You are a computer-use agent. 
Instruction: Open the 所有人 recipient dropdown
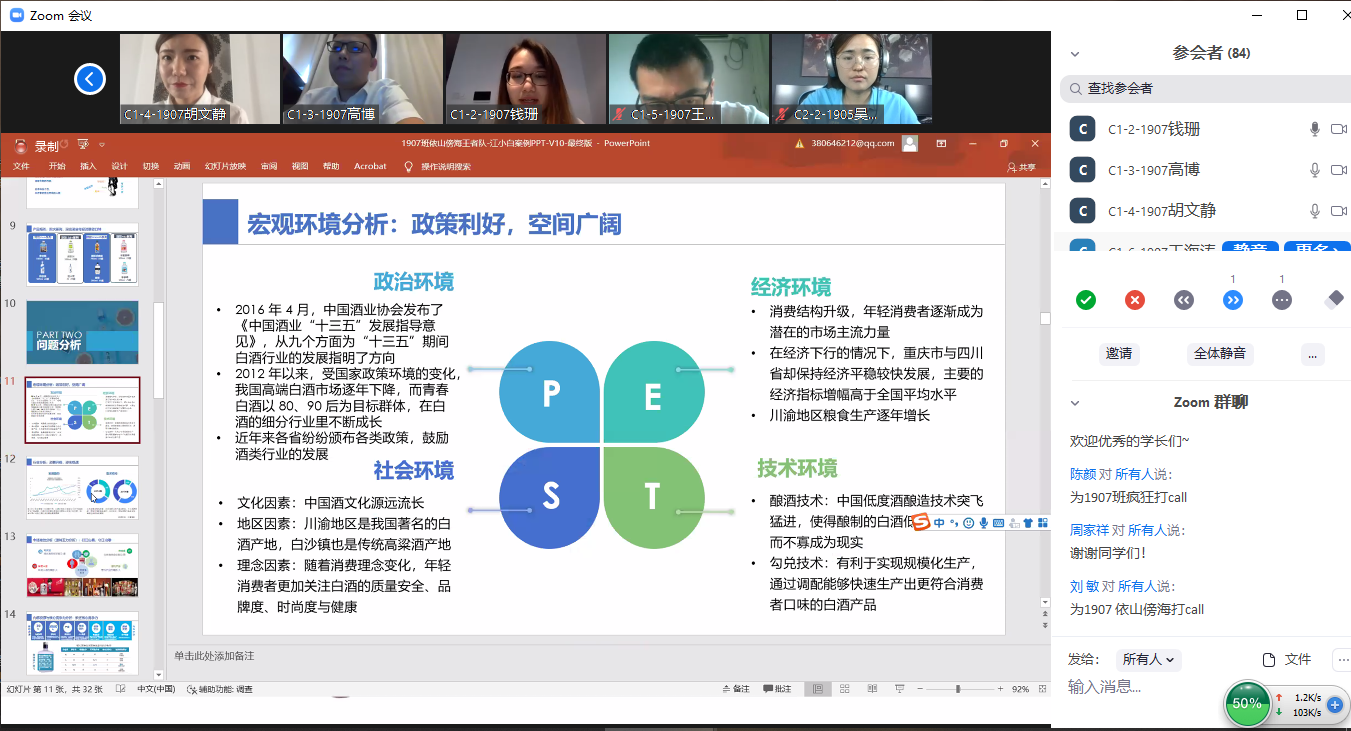coord(1150,660)
